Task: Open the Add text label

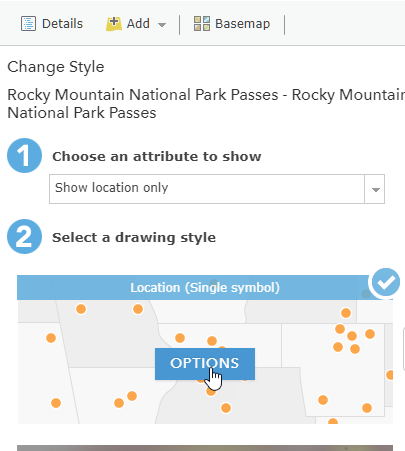Action: 138,24
